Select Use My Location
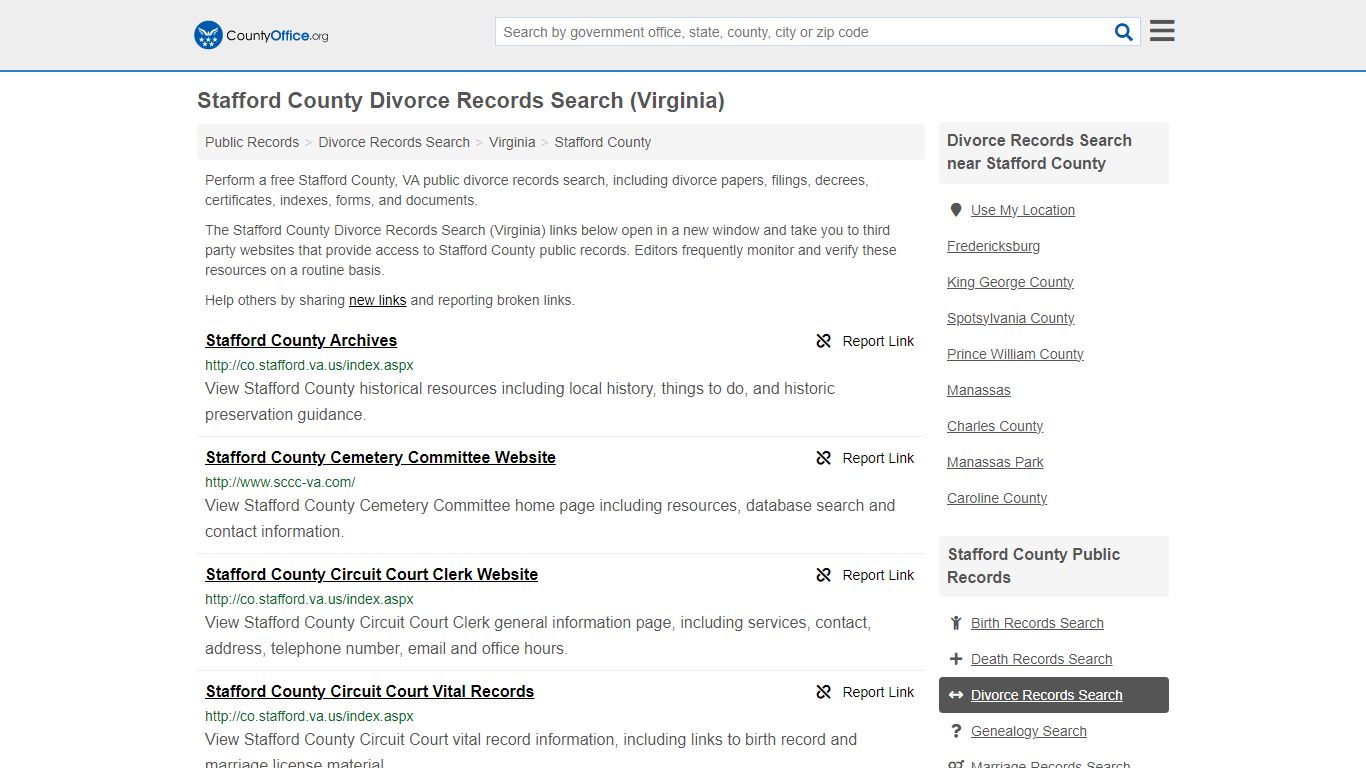This screenshot has height=768, width=1366. coord(1023,210)
